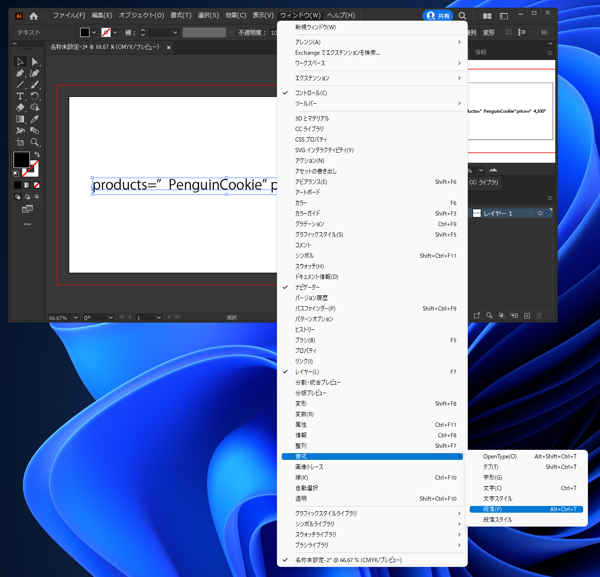This screenshot has width=600, height=577.
Task: Select the Direct Selection tool
Action: pos(34,62)
